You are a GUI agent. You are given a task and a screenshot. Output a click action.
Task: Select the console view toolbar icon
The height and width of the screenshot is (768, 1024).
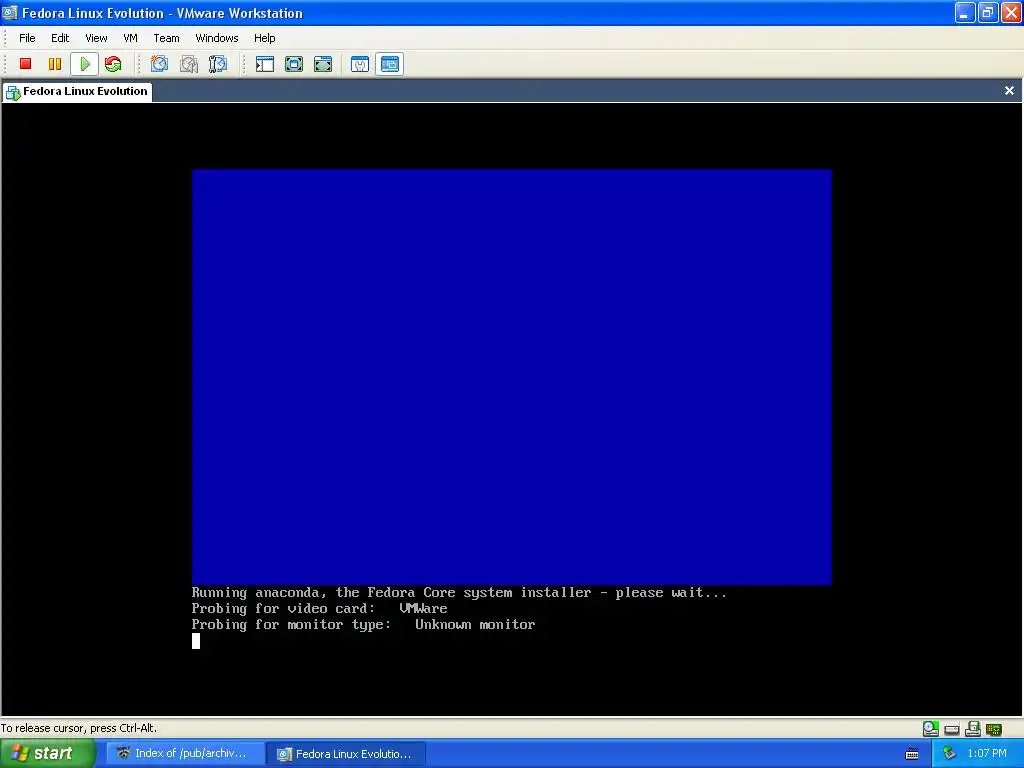[x=390, y=64]
